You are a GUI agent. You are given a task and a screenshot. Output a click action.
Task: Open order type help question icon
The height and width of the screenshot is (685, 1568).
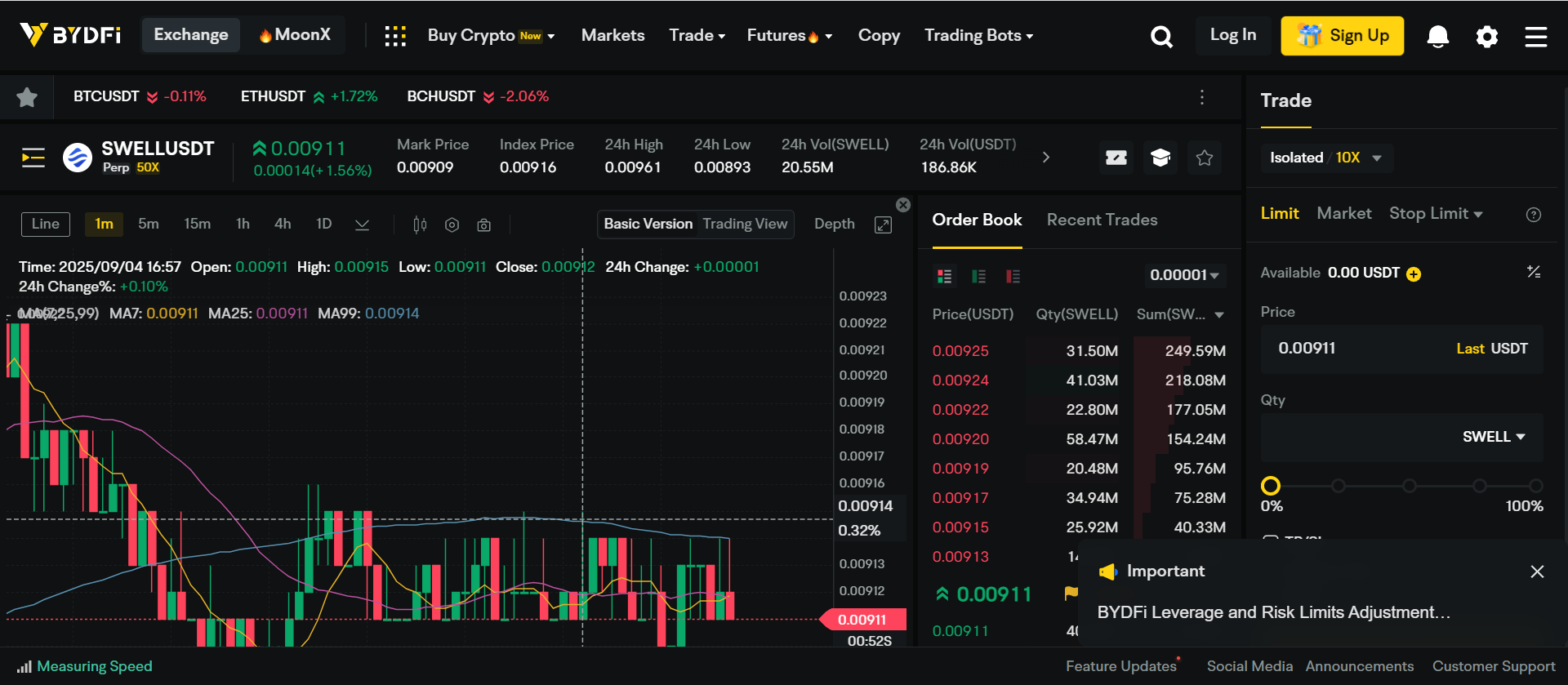(x=1534, y=215)
